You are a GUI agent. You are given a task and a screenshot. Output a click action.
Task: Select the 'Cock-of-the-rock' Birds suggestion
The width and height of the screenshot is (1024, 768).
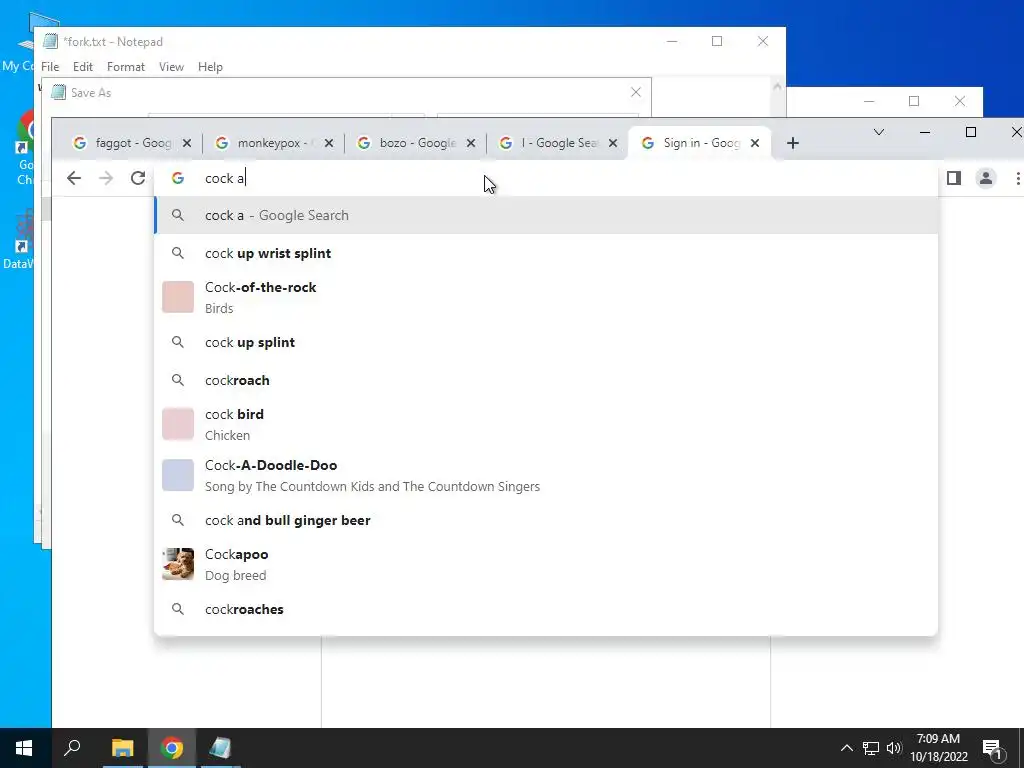point(546,298)
